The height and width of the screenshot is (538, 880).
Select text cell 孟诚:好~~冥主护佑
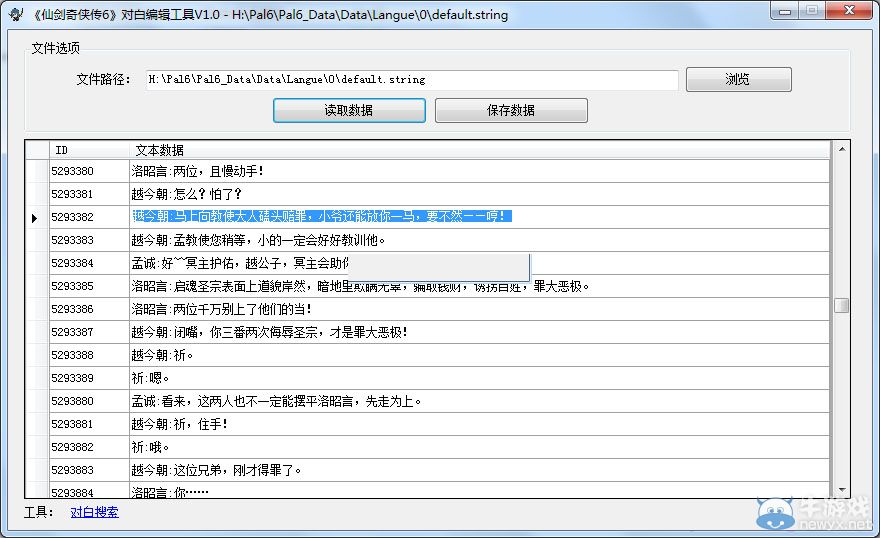[x=479, y=263]
